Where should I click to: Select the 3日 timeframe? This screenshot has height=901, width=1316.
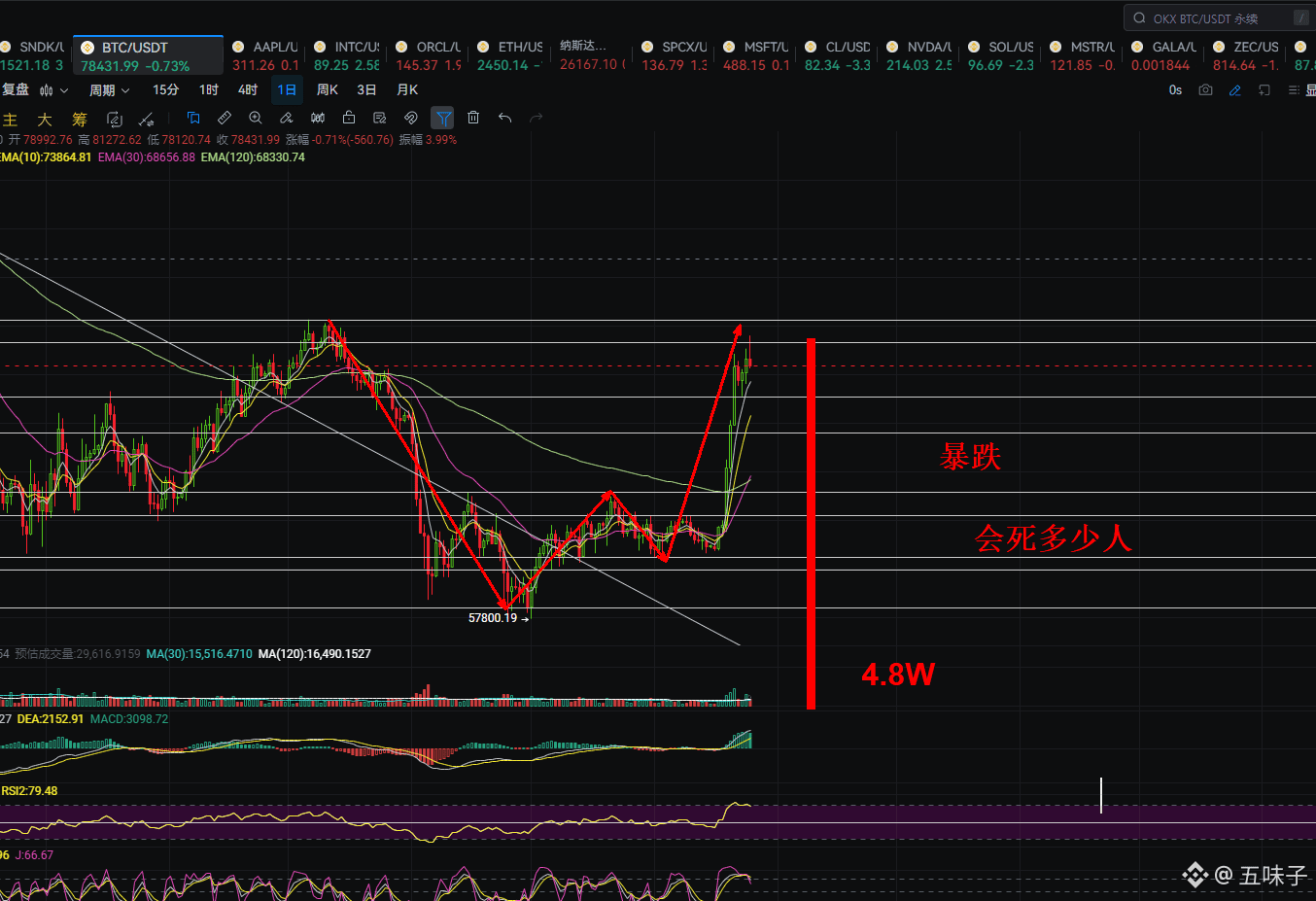(366, 90)
